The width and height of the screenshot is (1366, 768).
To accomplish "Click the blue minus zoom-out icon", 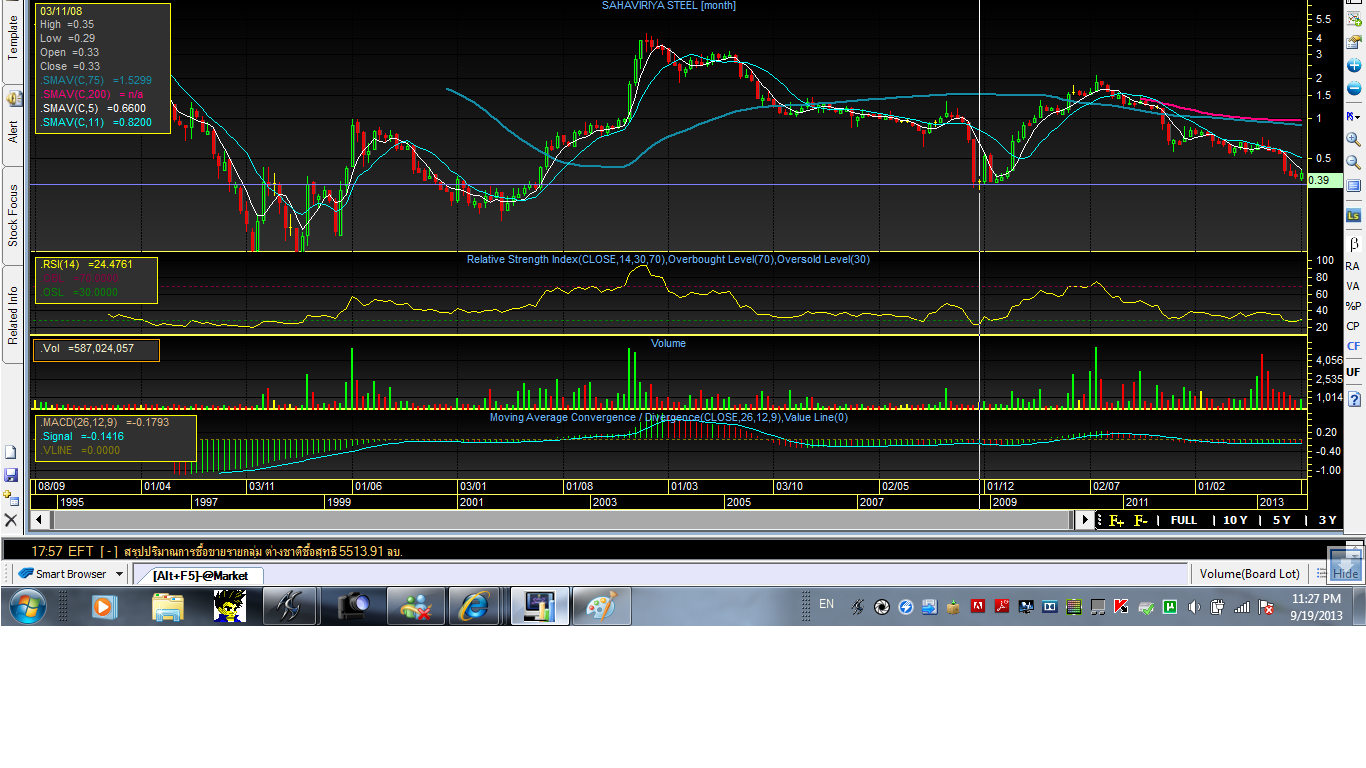I will [x=1354, y=88].
